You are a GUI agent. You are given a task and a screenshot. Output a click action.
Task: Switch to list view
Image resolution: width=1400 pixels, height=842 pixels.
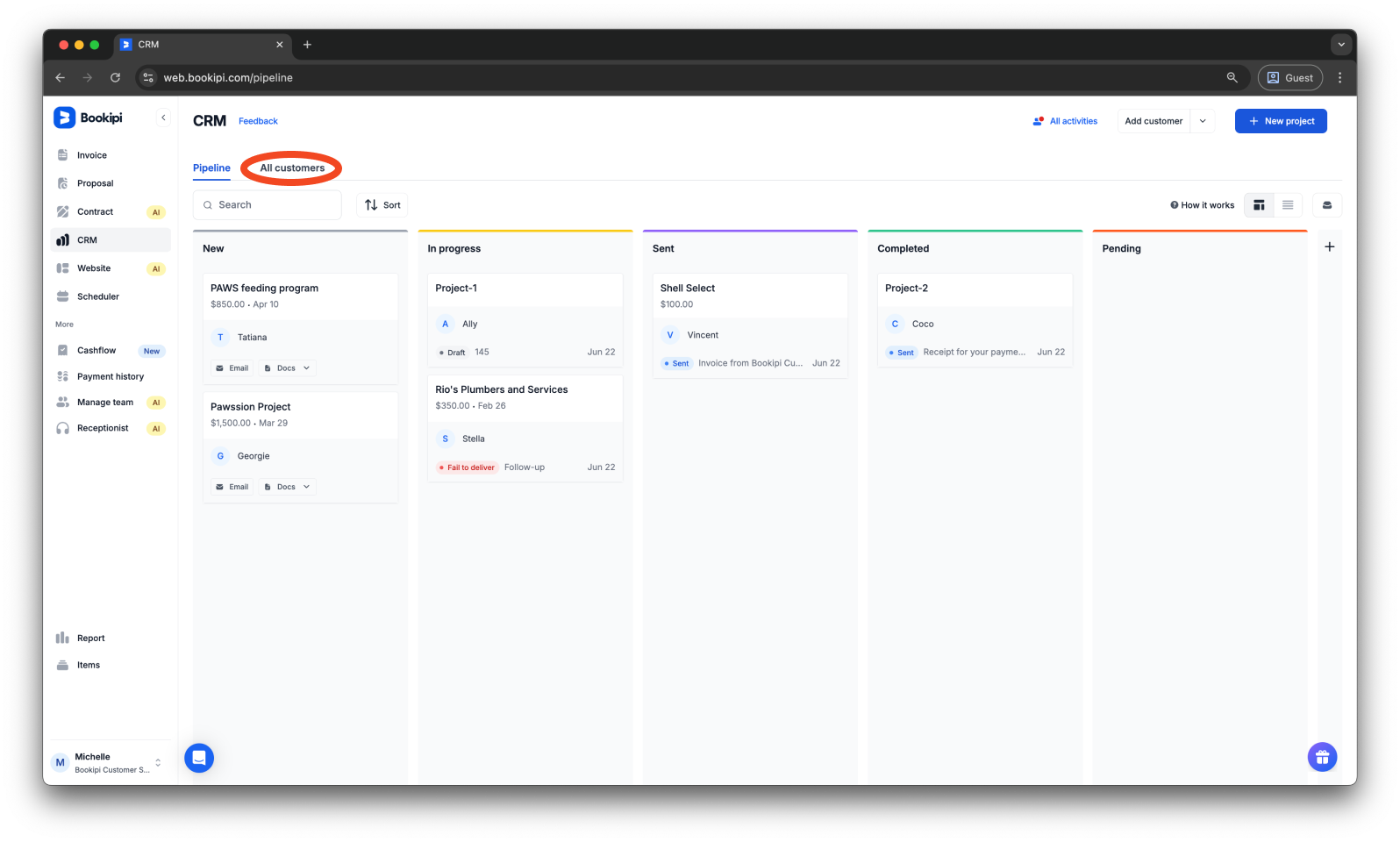[1288, 205]
